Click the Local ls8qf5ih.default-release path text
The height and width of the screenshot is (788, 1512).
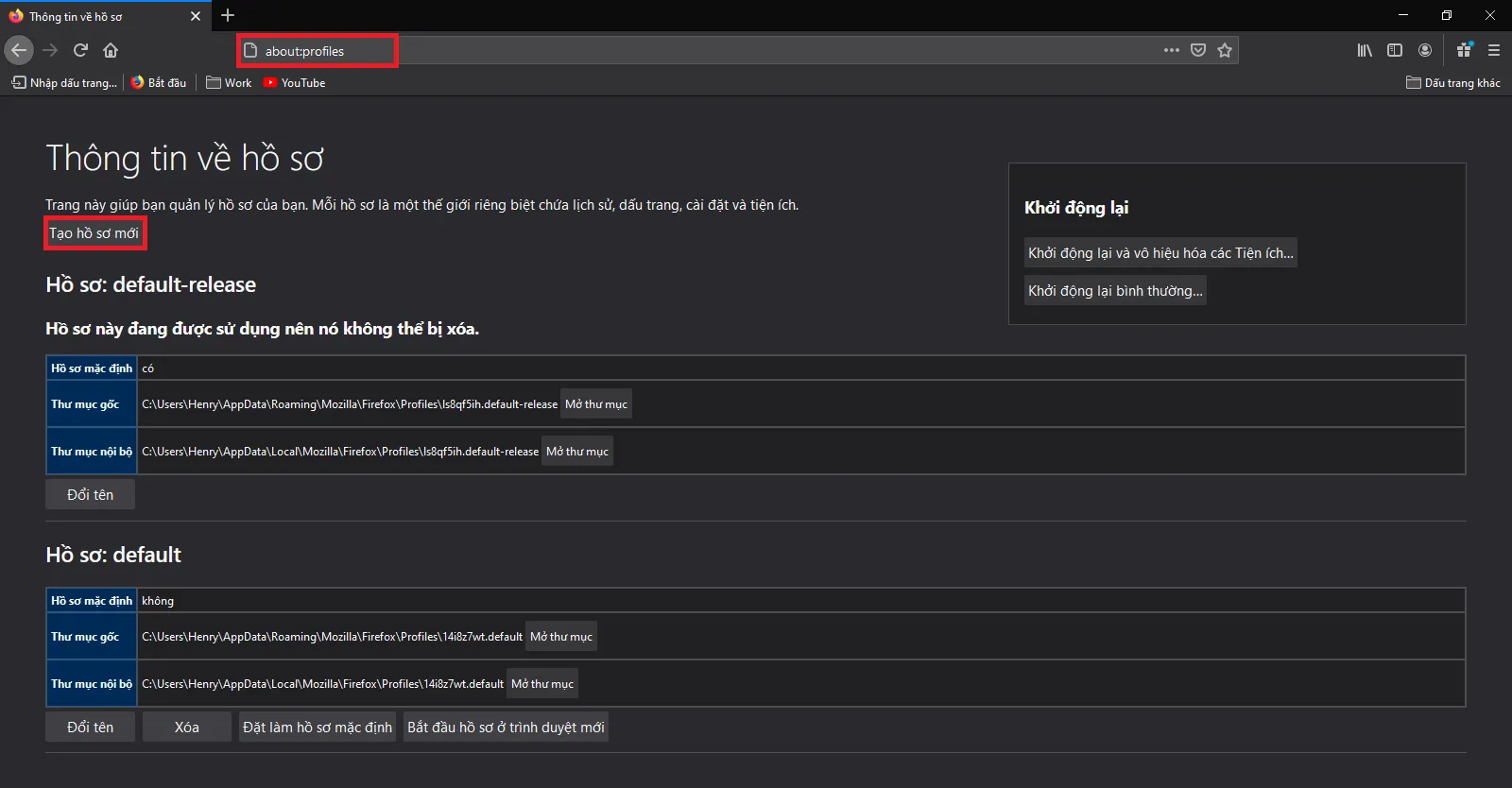pos(340,452)
